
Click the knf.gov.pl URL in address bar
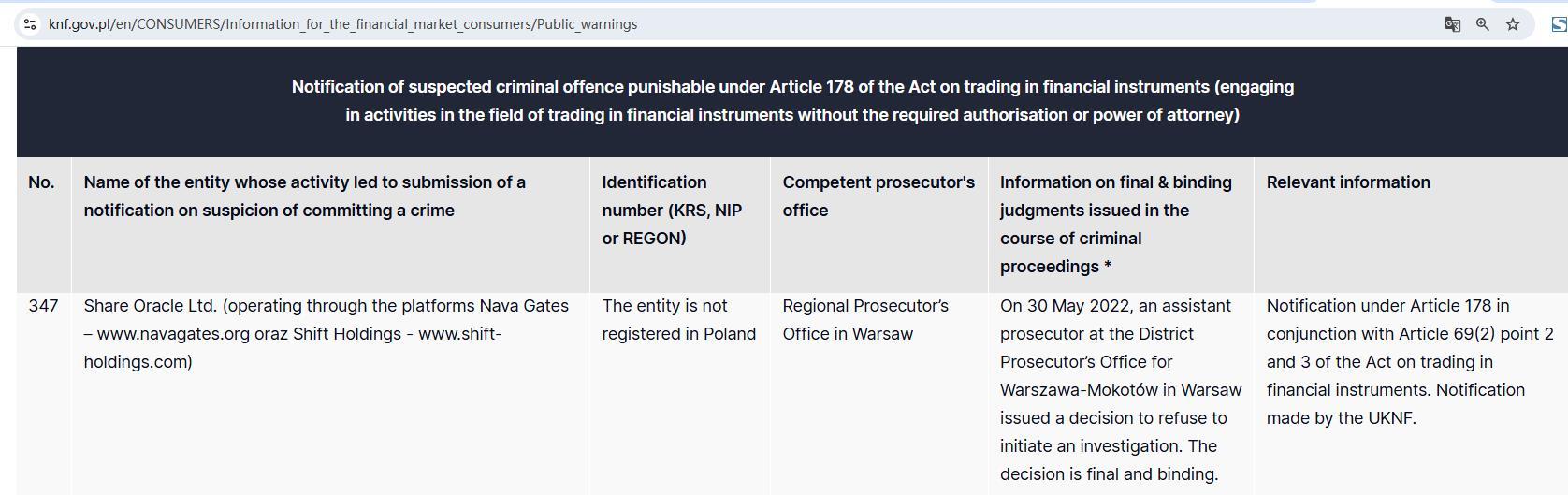point(342,24)
